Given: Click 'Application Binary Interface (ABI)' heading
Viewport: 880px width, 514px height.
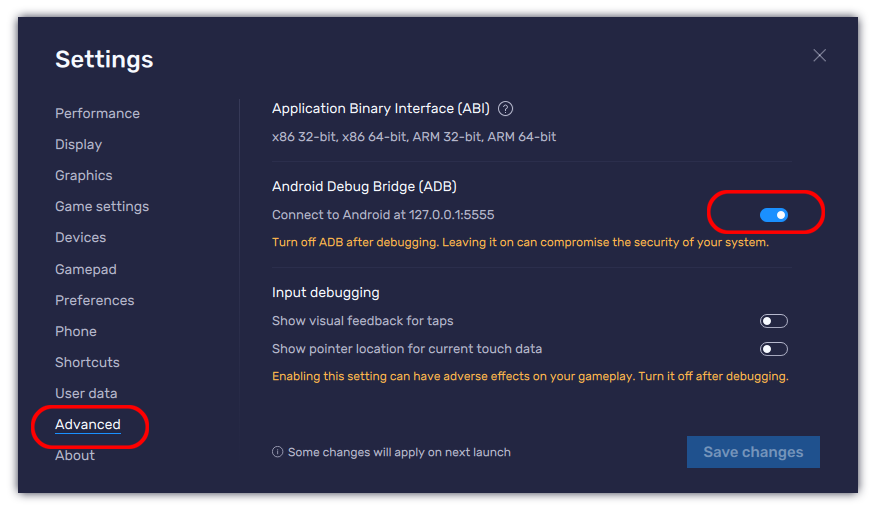Looking at the screenshot, I should pyautogui.click(x=381, y=108).
